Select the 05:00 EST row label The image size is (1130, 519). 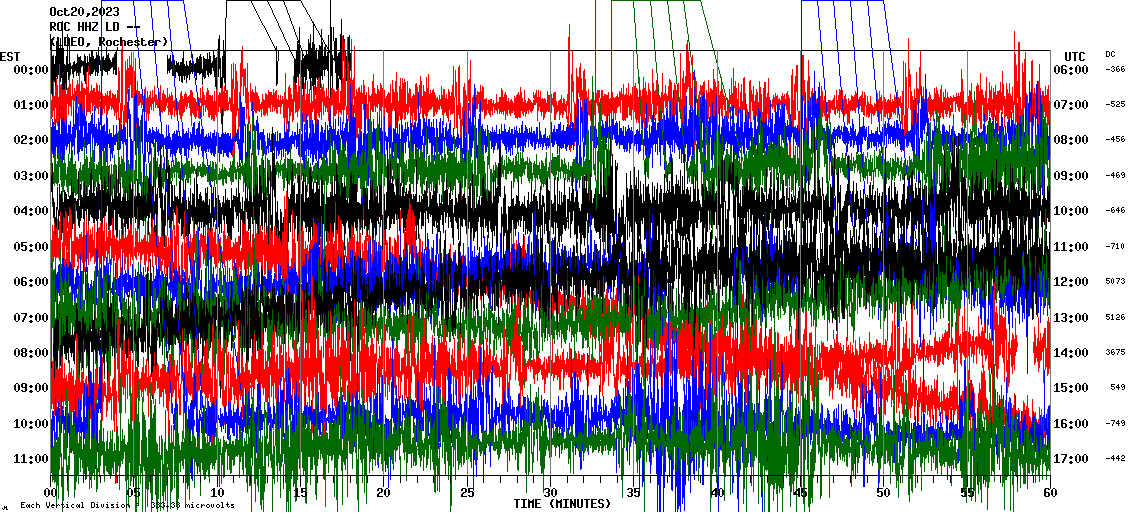30,247
